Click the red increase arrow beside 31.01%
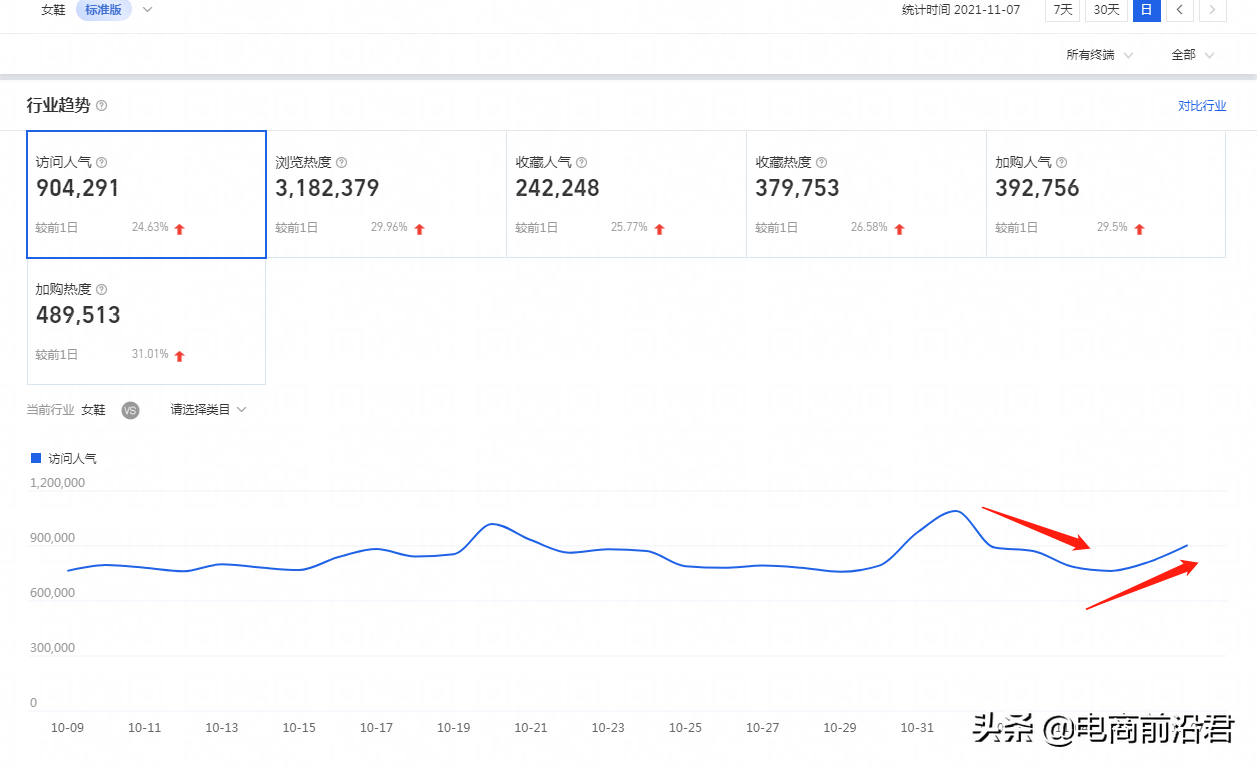Screen dimensions: 1257x767 click(178, 354)
